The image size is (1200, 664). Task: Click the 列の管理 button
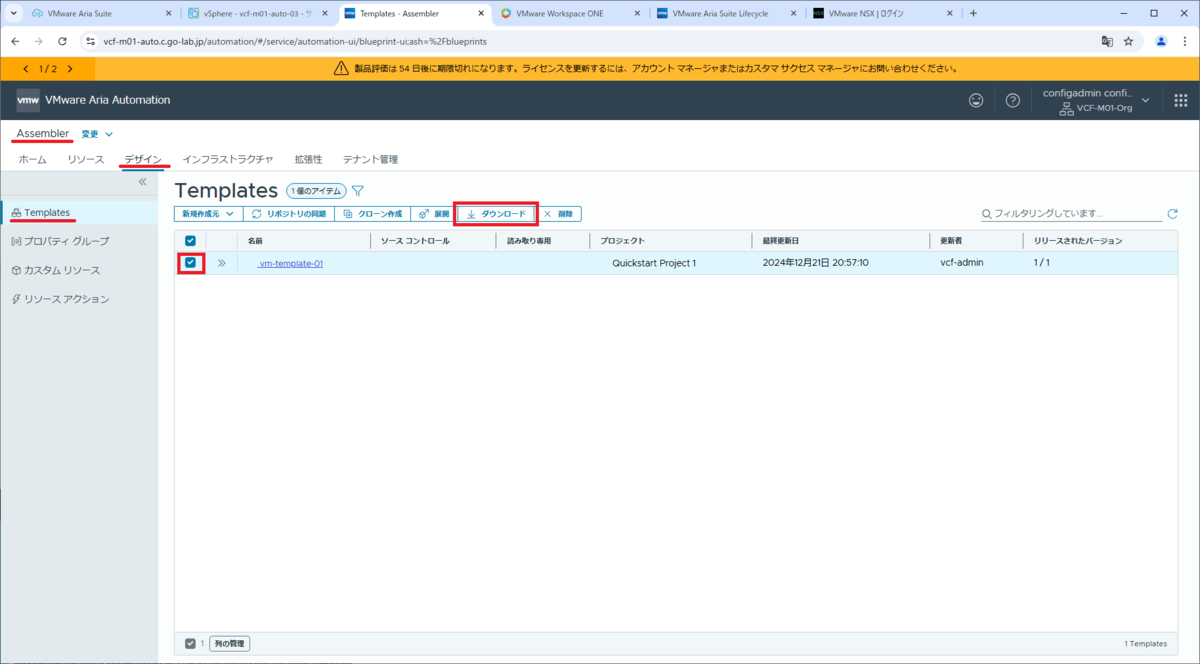[230, 643]
